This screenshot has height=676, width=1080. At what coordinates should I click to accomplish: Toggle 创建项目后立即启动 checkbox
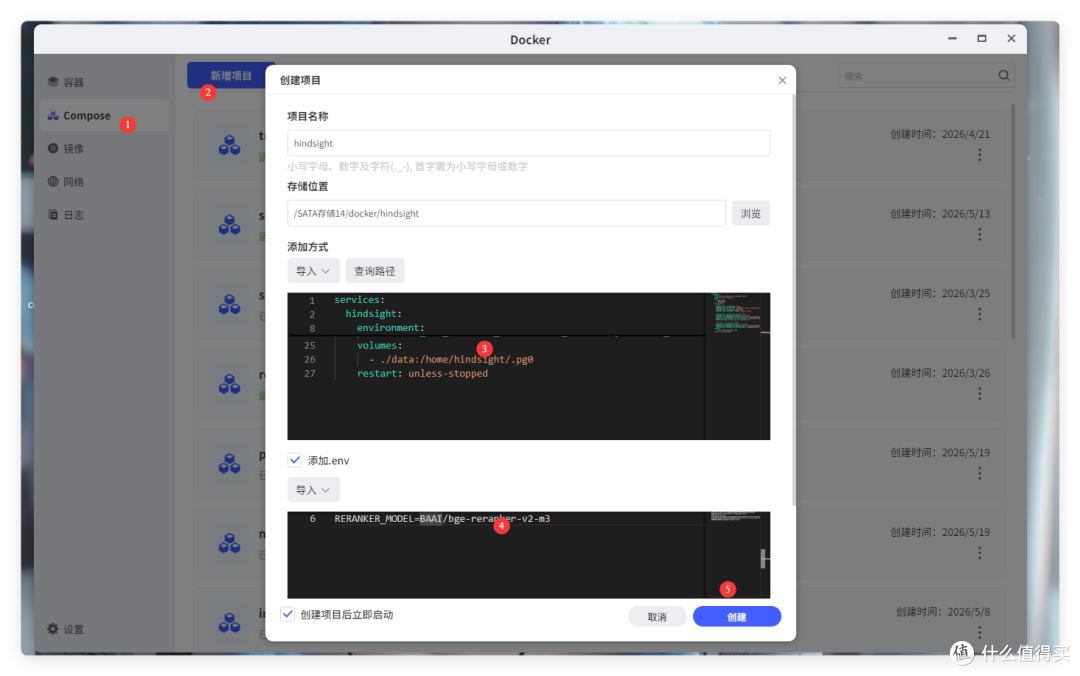(x=288, y=614)
